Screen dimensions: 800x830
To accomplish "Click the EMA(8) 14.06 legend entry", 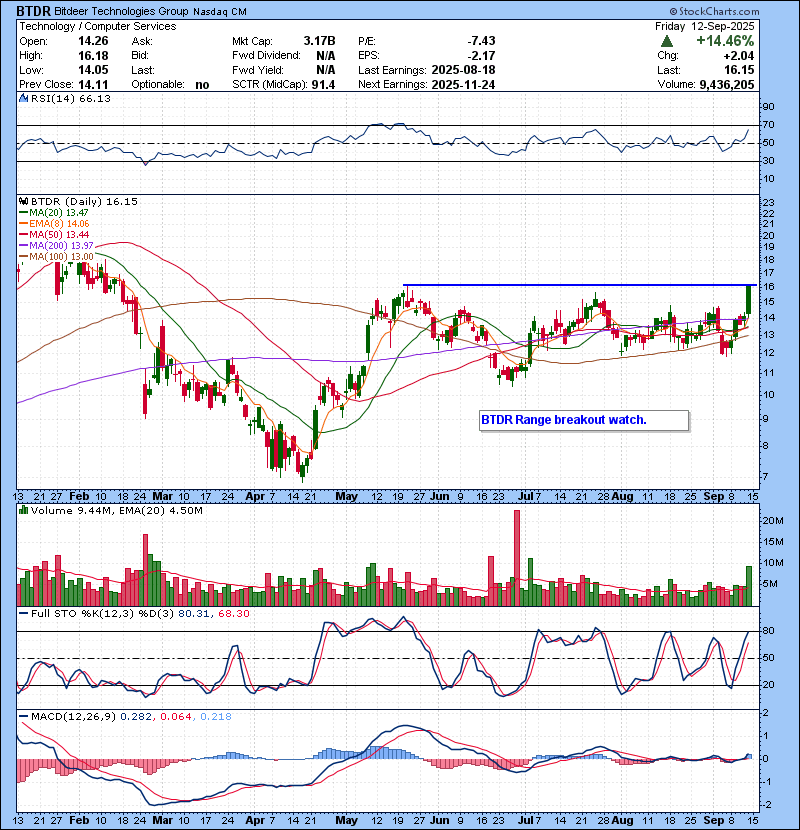I will point(54,224).
